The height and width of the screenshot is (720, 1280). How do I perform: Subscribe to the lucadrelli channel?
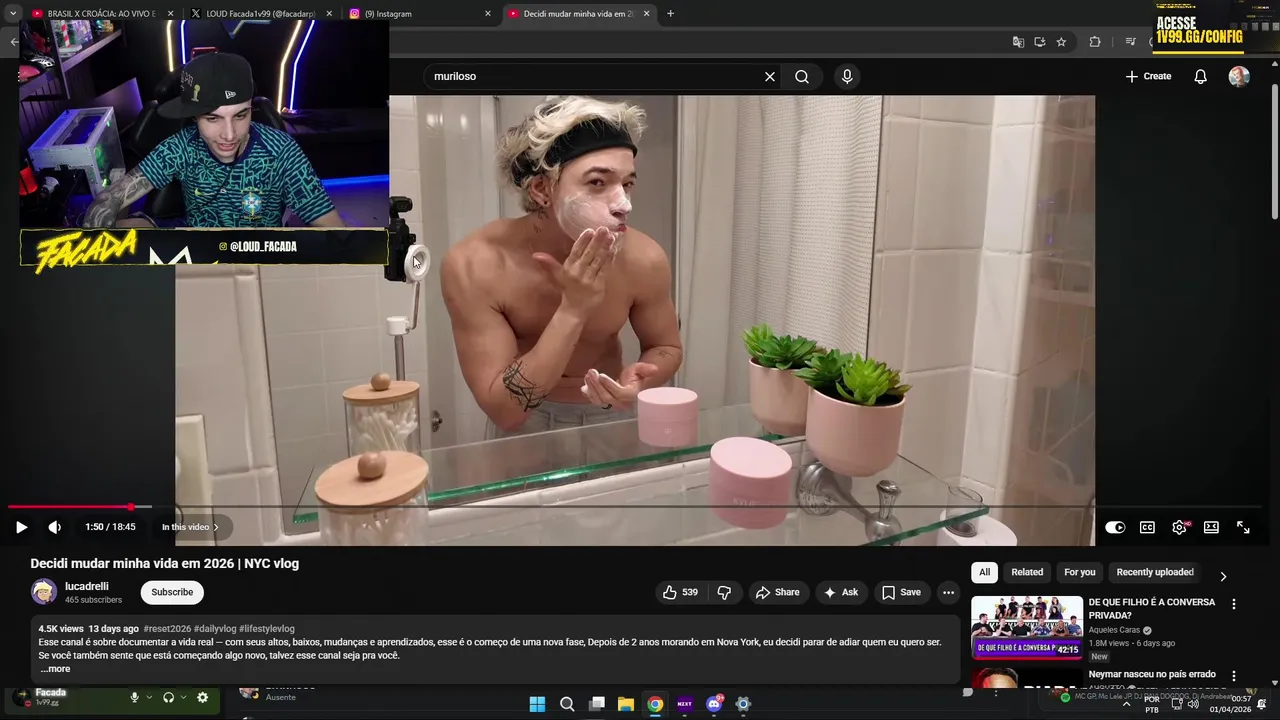pyautogui.click(x=172, y=592)
